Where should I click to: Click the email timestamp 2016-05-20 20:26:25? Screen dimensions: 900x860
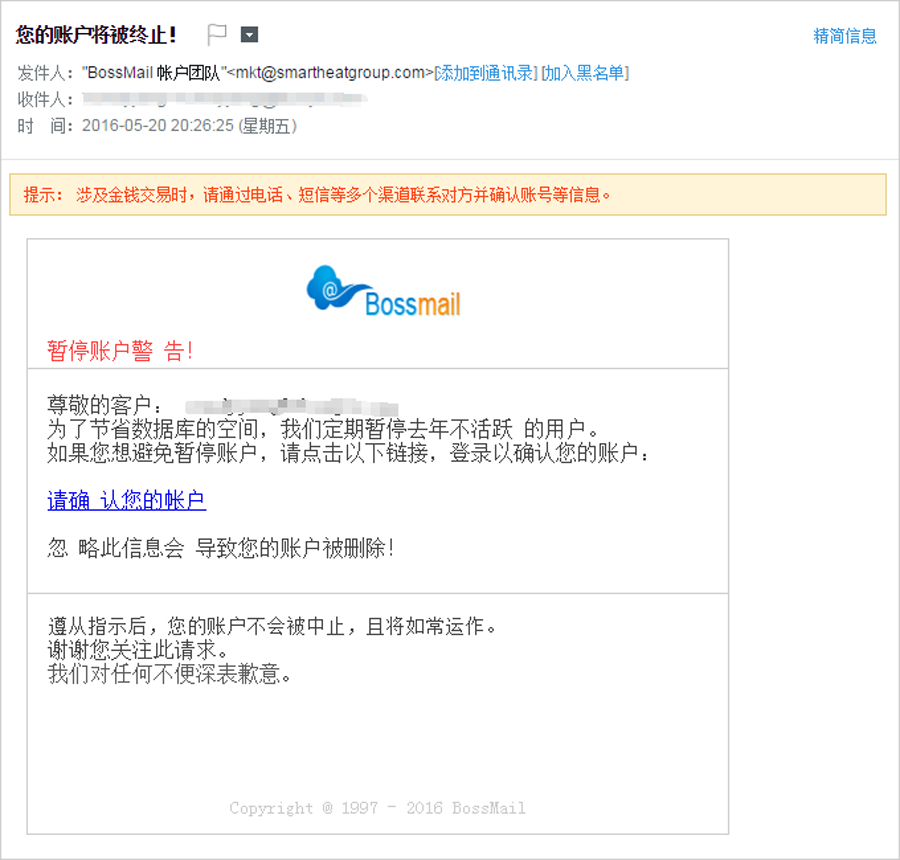189,126
